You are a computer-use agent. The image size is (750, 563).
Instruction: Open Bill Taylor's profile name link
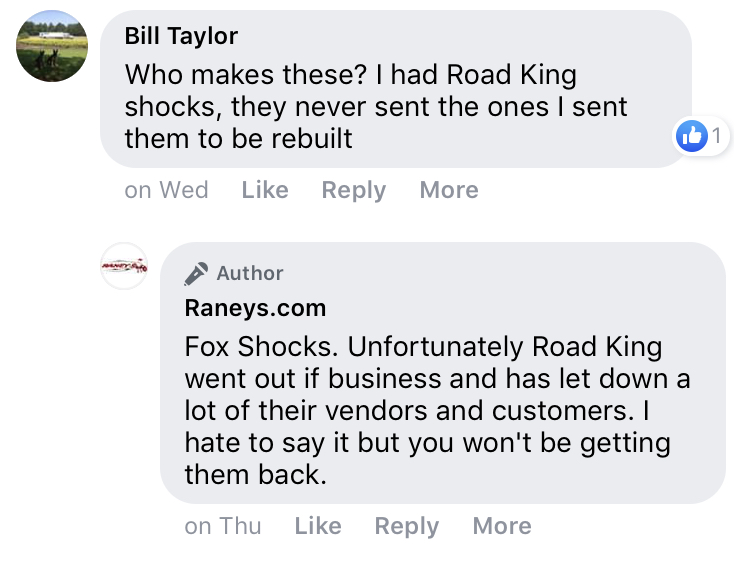tap(181, 37)
